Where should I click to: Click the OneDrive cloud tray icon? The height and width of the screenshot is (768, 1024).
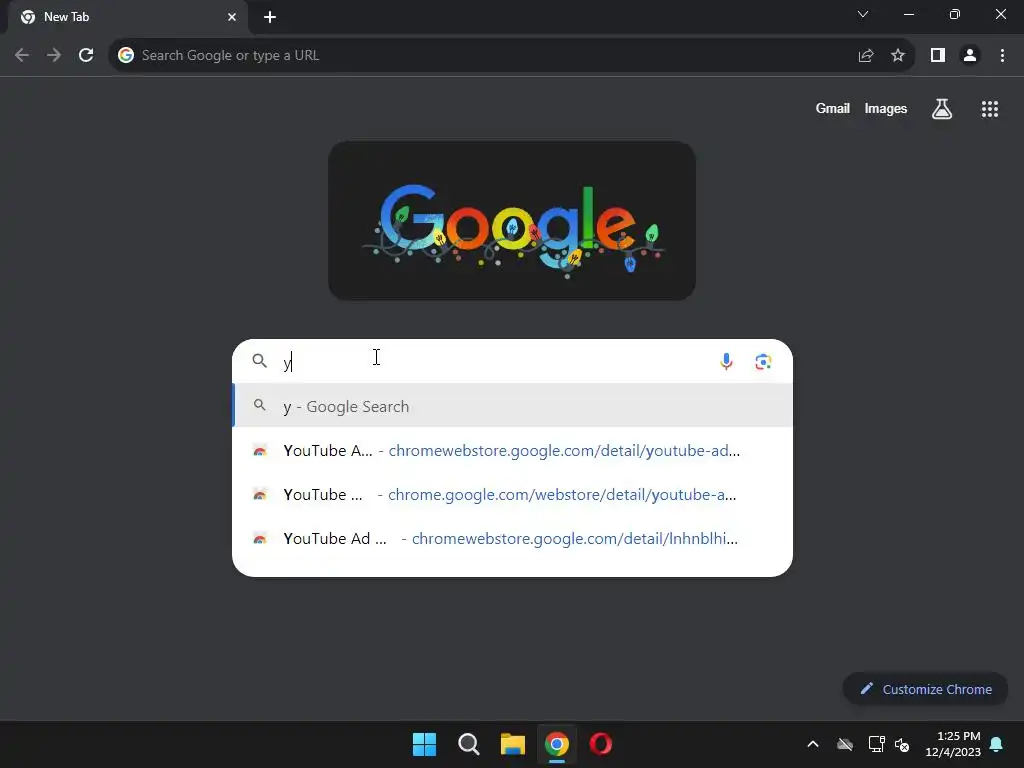pyautogui.click(x=845, y=744)
